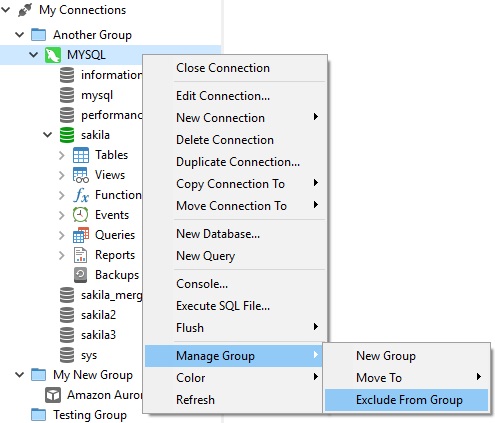Click the MYSQL dolphin connection icon
This screenshot has width=495, height=423.
pos(53,55)
